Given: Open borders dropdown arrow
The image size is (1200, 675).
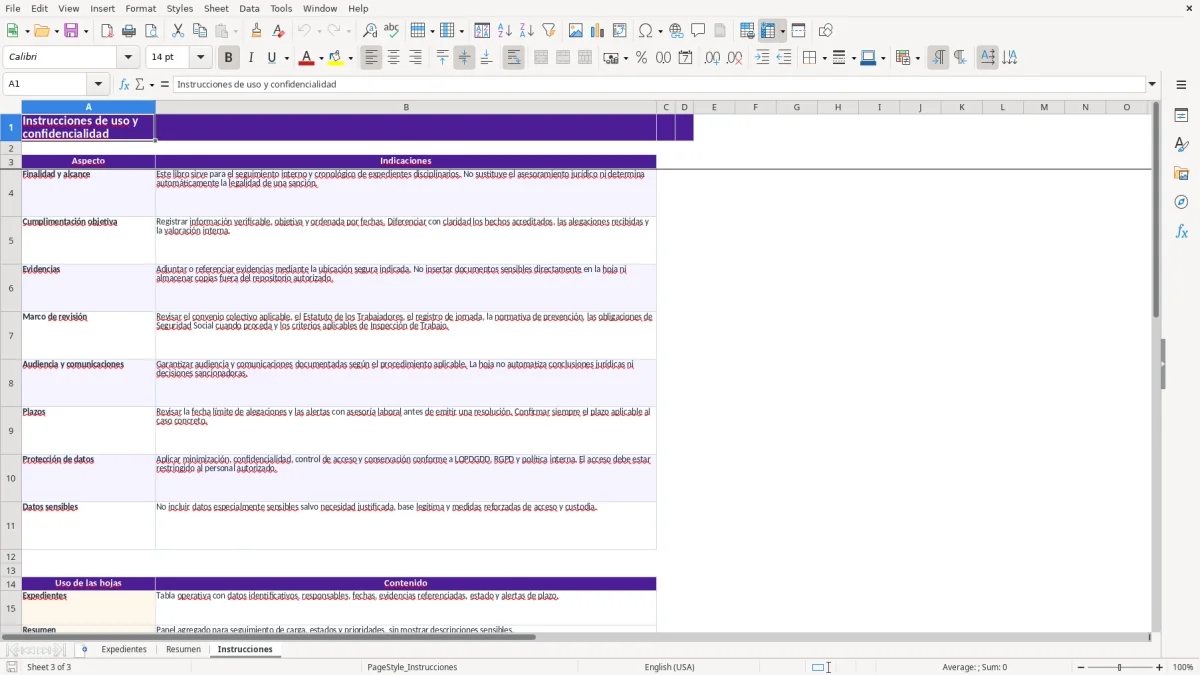Looking at the screenshot, I should coord(823,58).
